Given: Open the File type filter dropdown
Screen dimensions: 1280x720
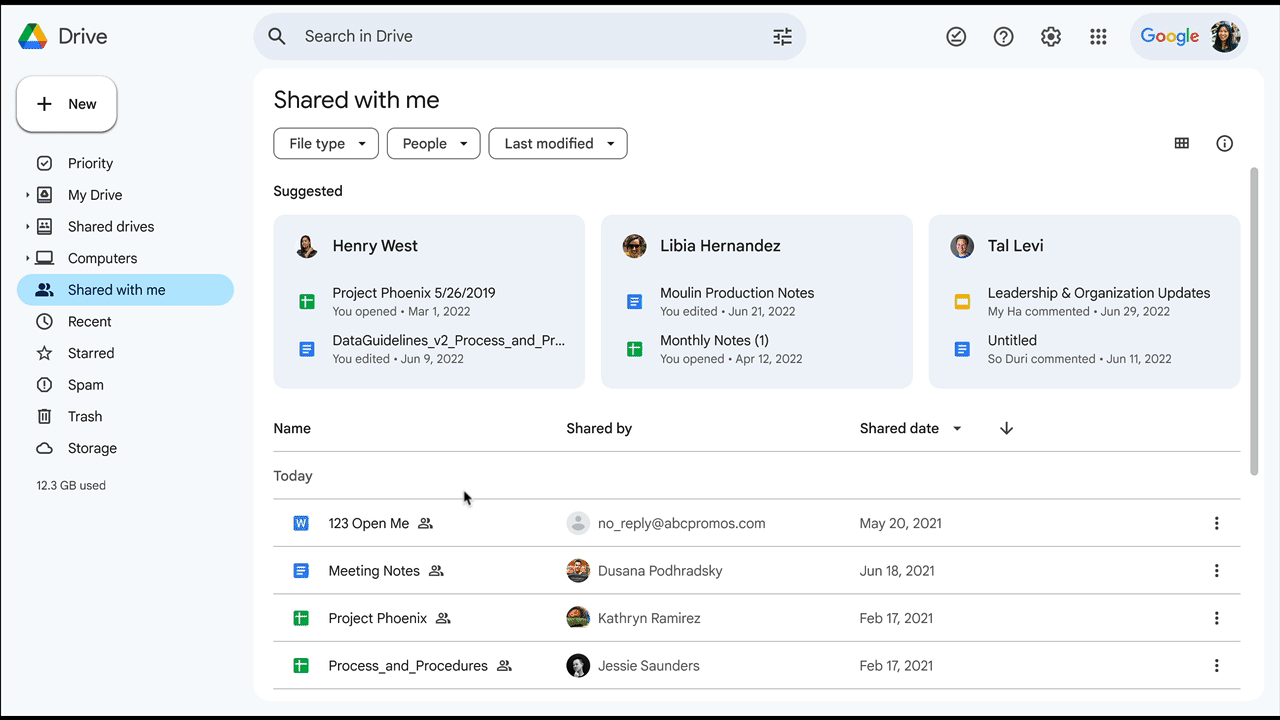Looking at the screenshot, I should click(x=326, y=144).
